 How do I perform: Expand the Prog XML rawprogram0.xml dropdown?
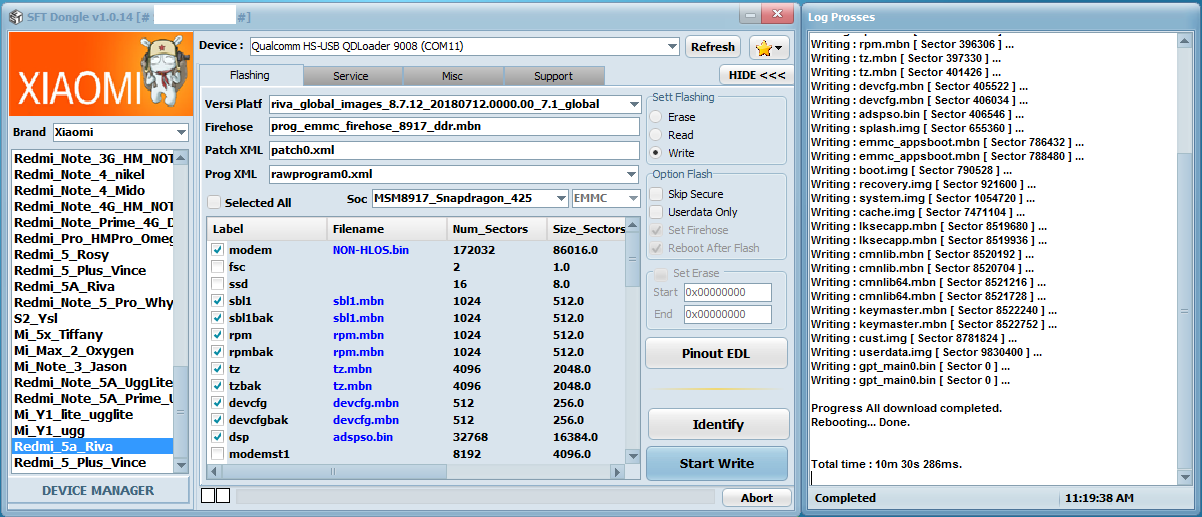coord(631,174)
